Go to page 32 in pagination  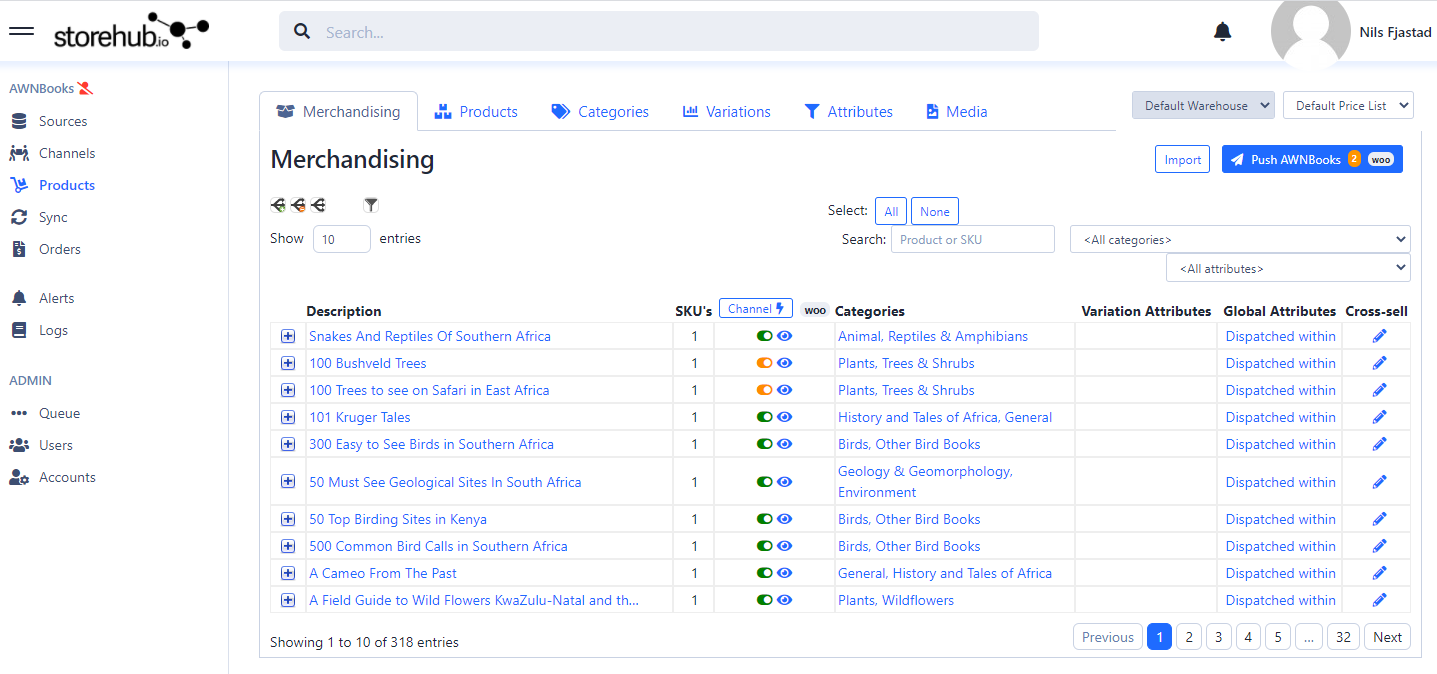[1343, 637]
